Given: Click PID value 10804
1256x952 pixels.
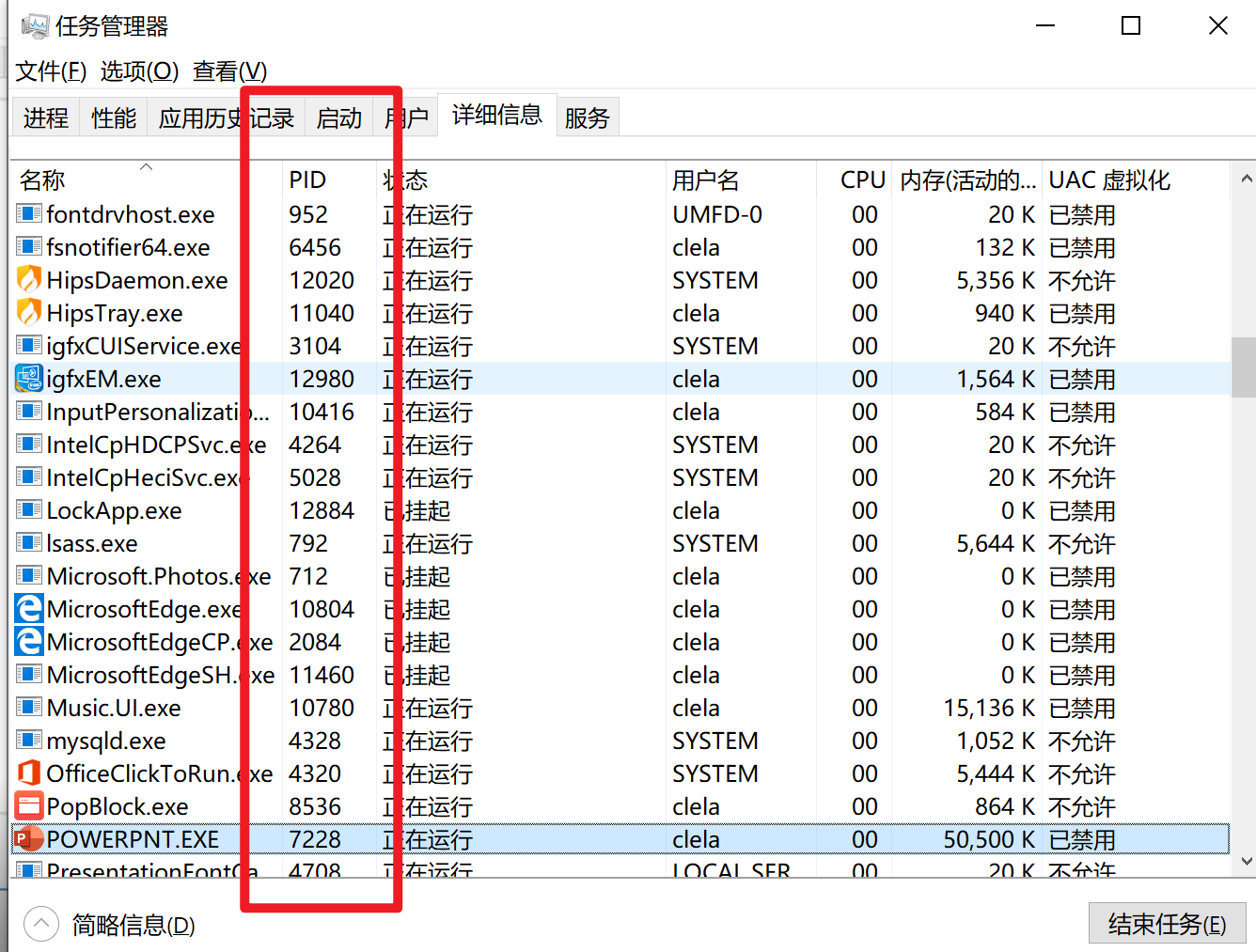Looking at the screenshot, I should [322, 609].
